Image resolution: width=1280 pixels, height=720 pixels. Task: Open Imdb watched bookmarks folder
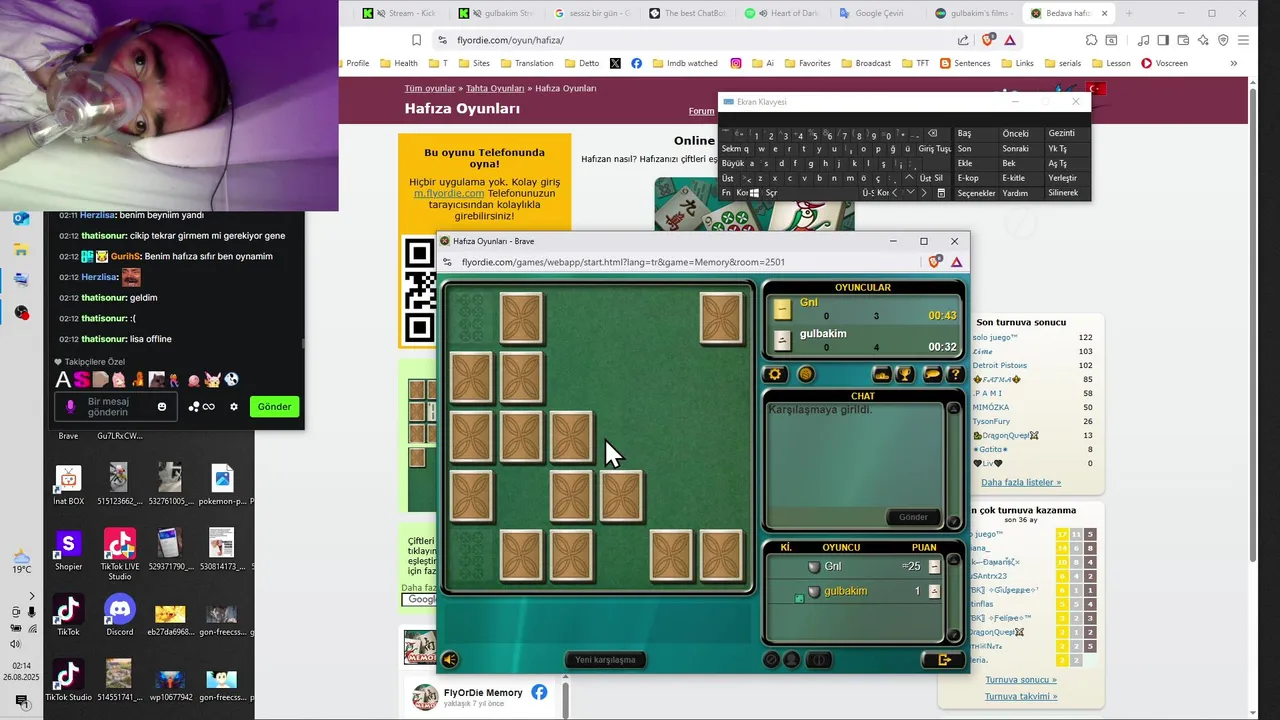[686, 63]
